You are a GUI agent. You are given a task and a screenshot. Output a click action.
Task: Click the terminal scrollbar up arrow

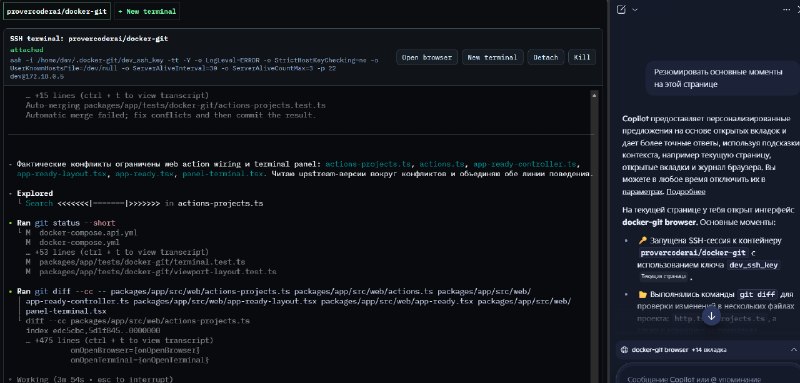tap(594, 95)
